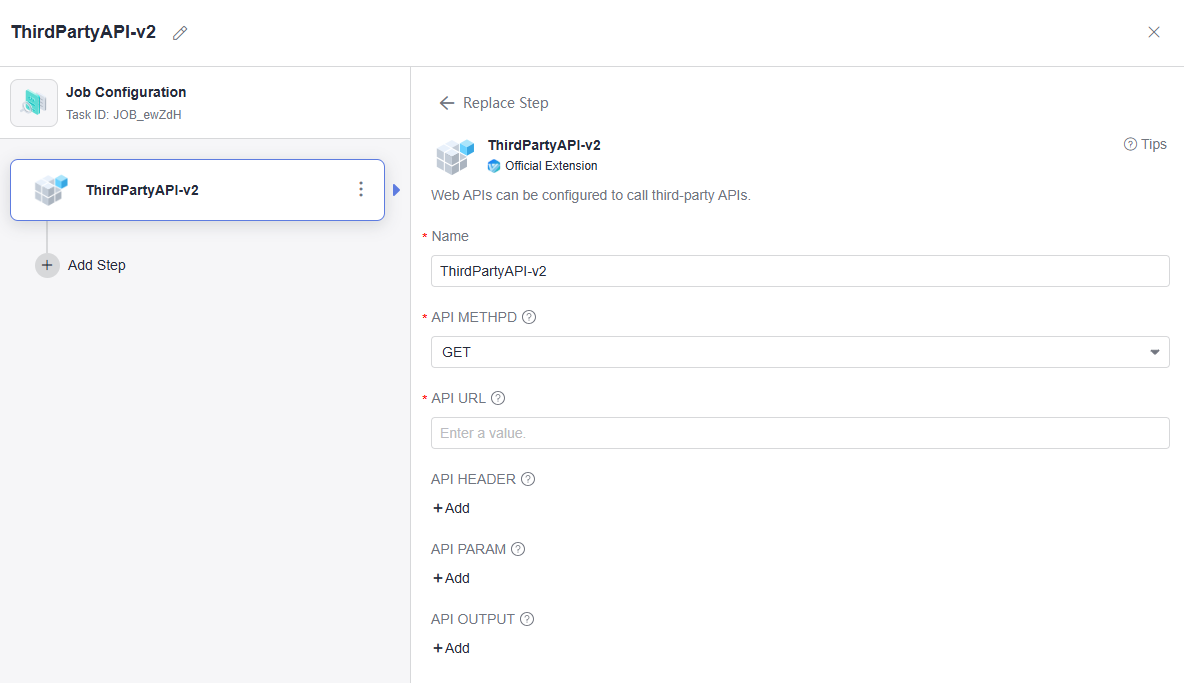The image size is (1184, 683).
Task: Show help for API OUTPUT field
Action: point(527,619)
